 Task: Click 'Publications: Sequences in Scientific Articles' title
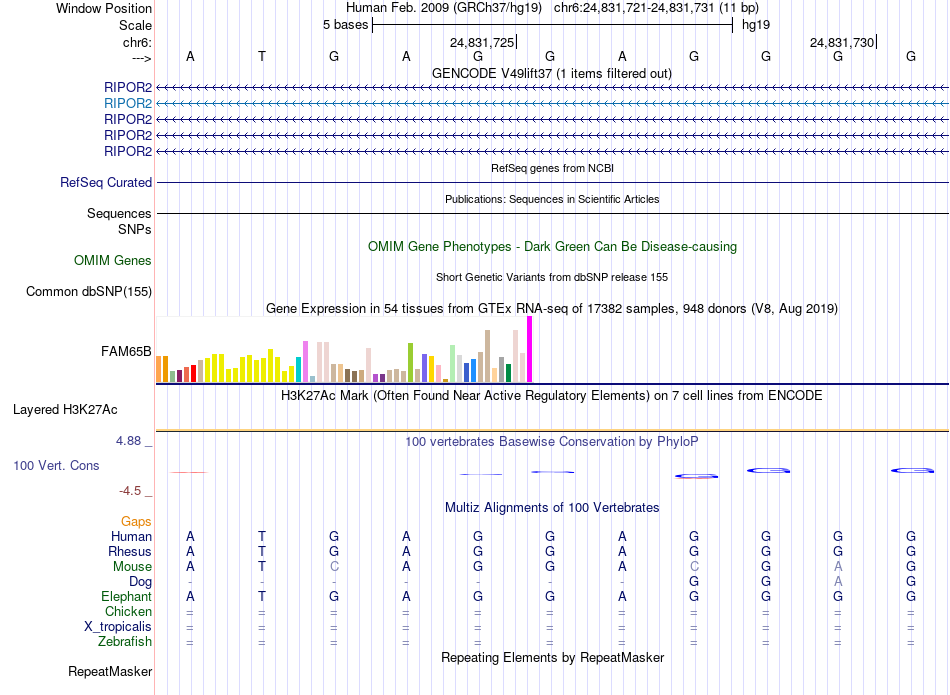point(552,199)
